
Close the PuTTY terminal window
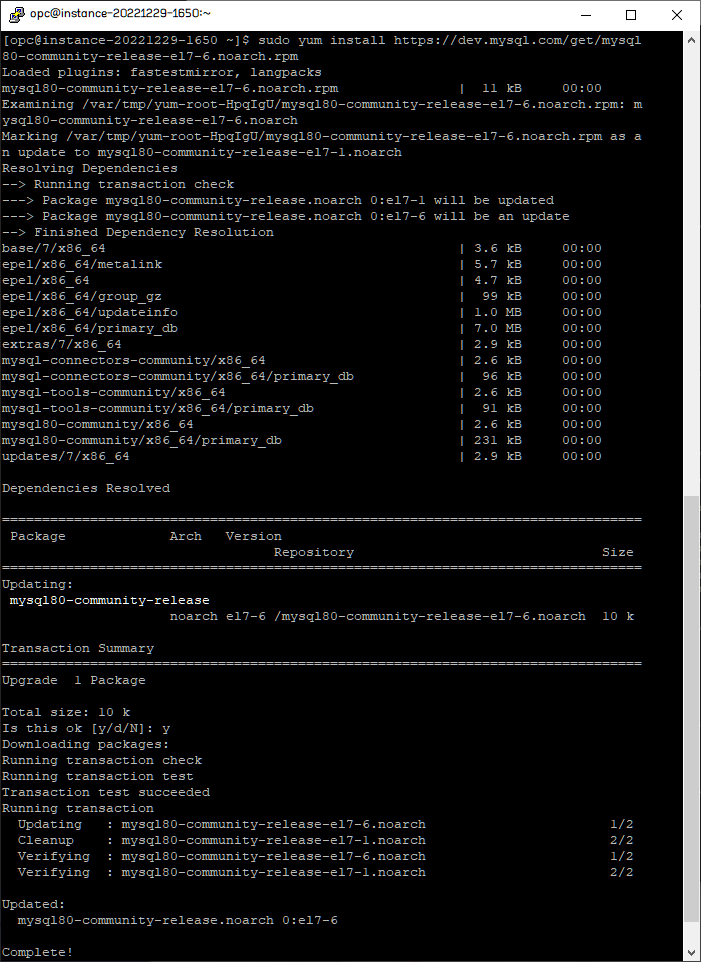[x=676, y=15]
